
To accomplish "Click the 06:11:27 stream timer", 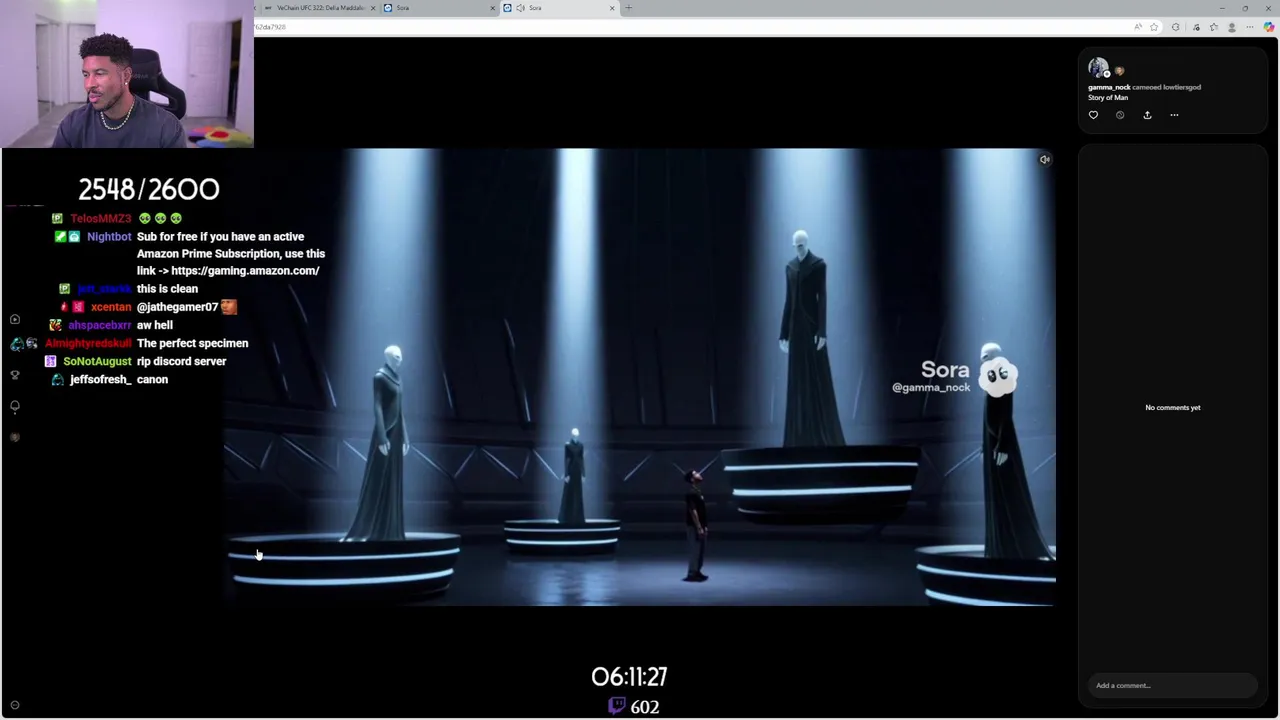I will click(x=629, y=677).
